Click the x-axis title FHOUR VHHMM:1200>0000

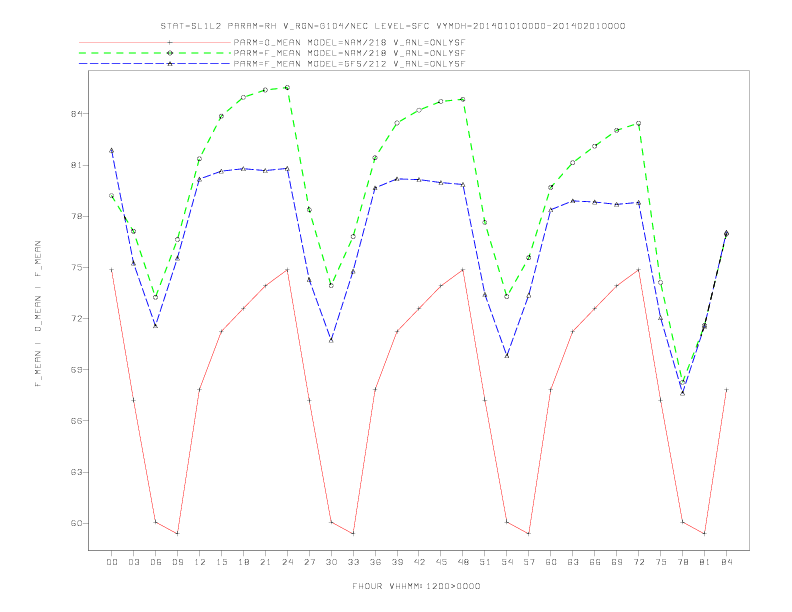[x=416, y=586]
